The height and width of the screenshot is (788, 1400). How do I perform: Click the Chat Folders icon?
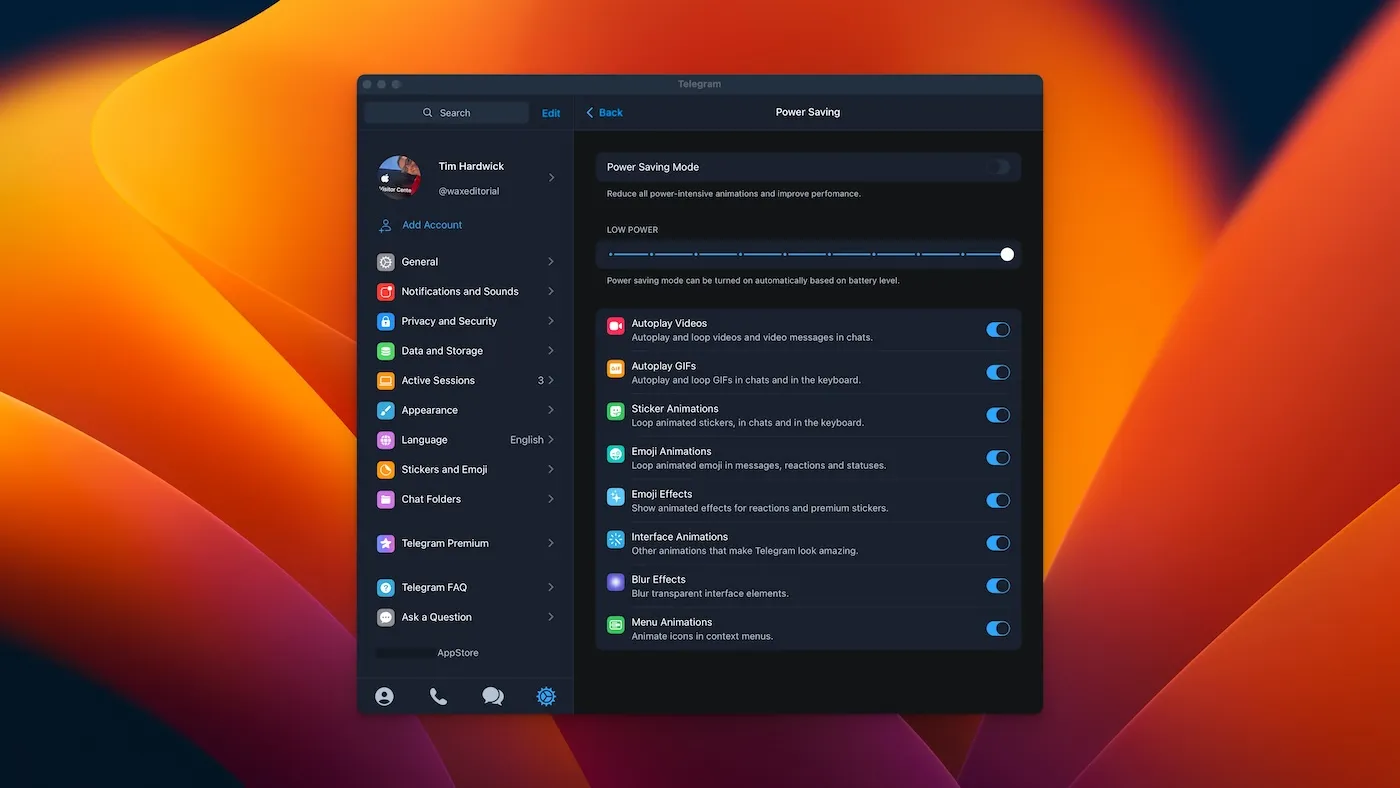(386, 499)
